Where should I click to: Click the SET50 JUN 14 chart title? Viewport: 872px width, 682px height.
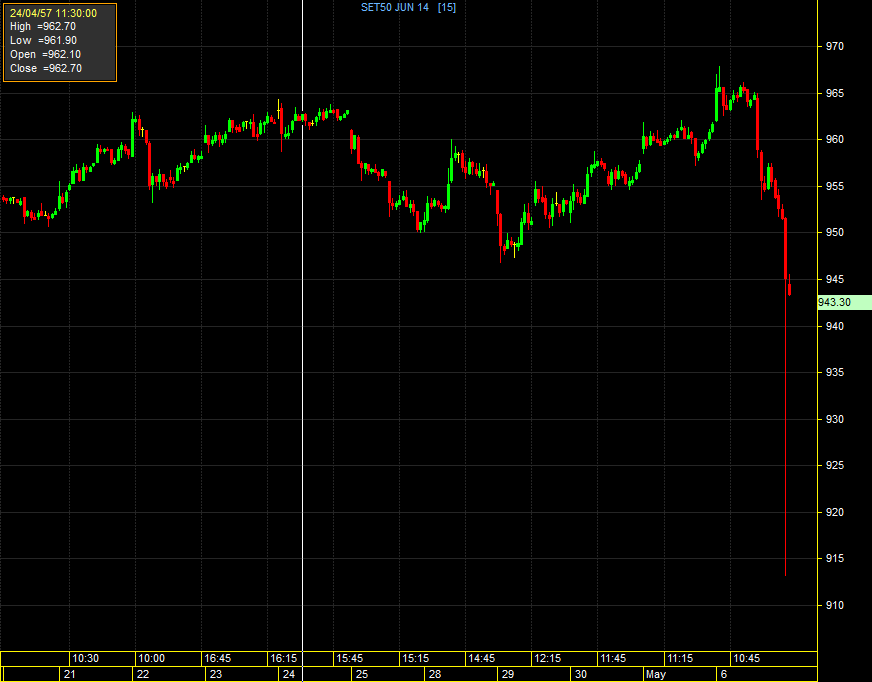tap(395, 7)
